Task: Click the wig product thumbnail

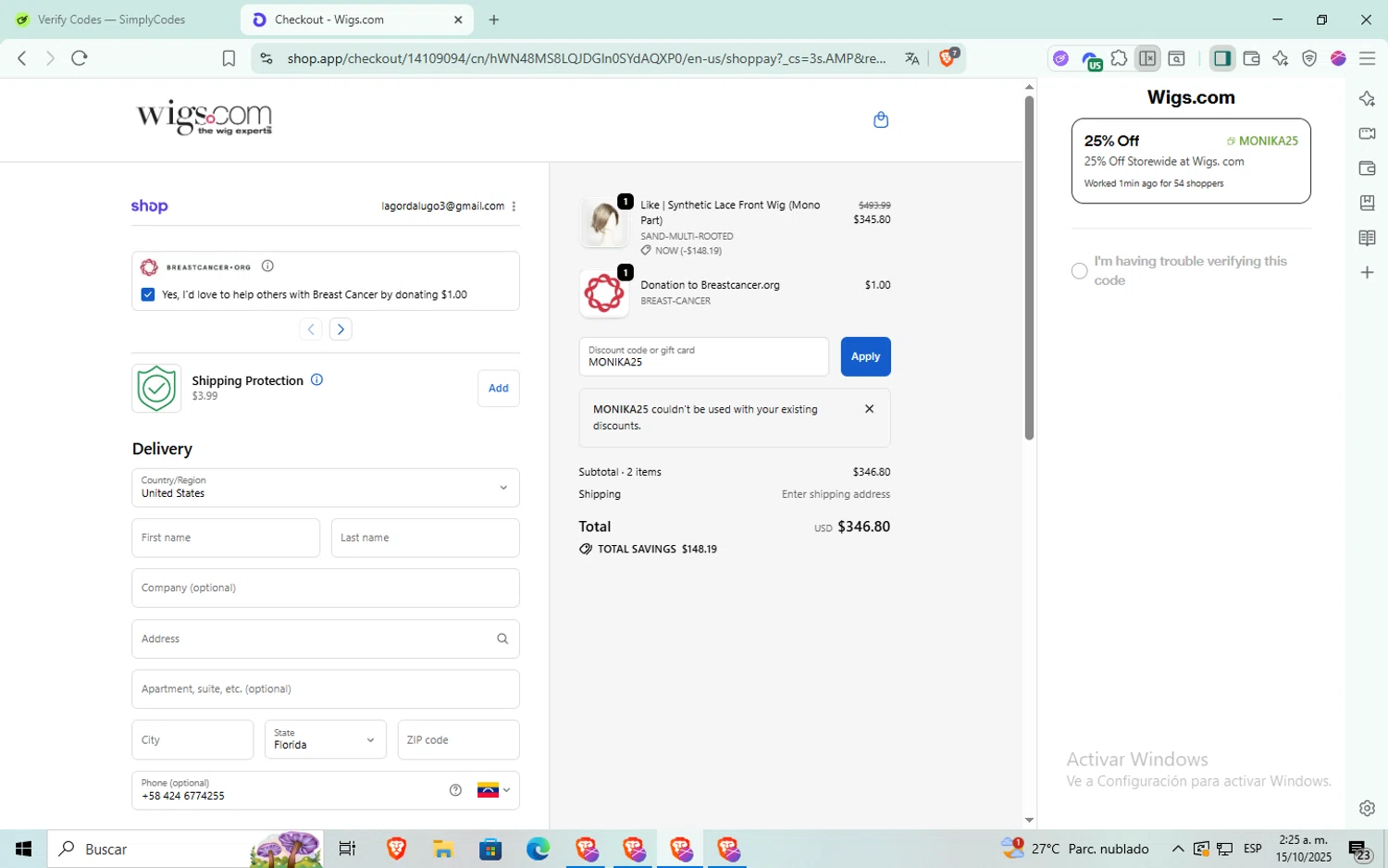Action: (604, 222)
